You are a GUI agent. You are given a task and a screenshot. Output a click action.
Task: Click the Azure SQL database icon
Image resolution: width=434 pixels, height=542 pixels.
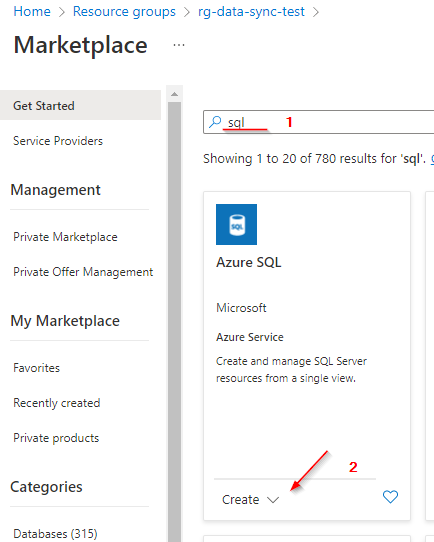point(236,224)
